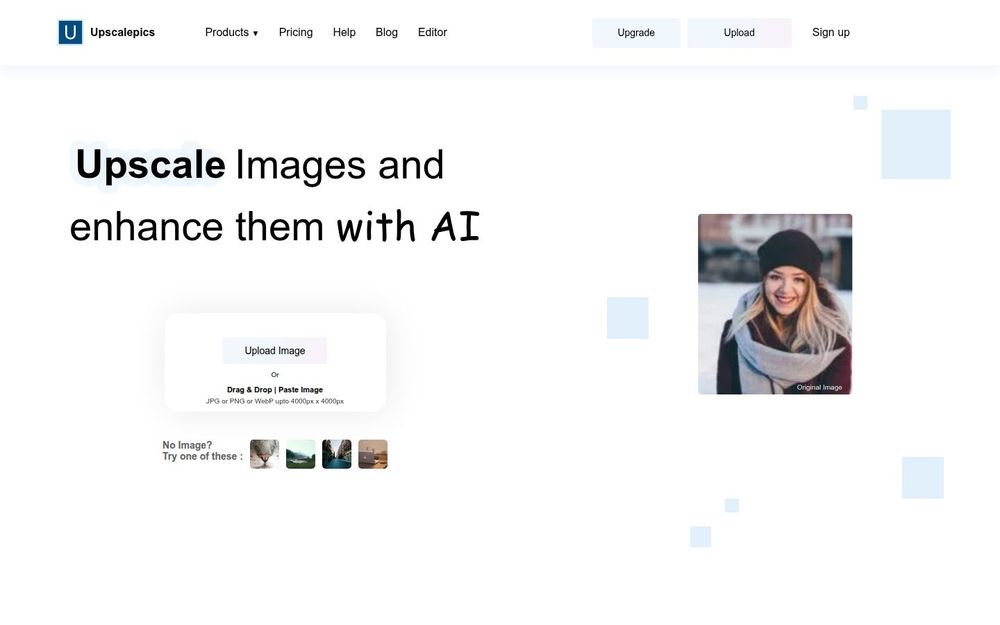Click the Sign up link
1000x625 pixels.
[830, 31]
